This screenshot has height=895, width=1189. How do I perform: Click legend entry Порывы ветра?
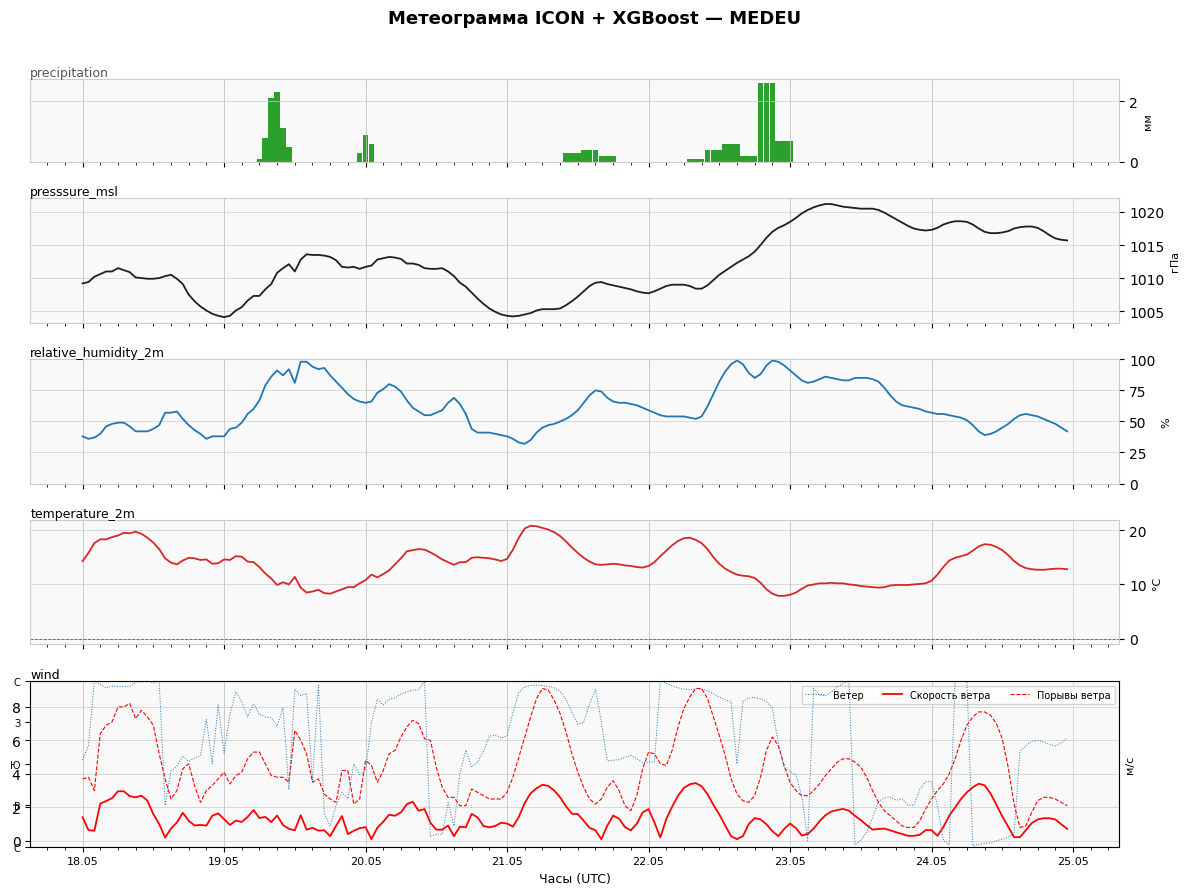pos(1073,696)
